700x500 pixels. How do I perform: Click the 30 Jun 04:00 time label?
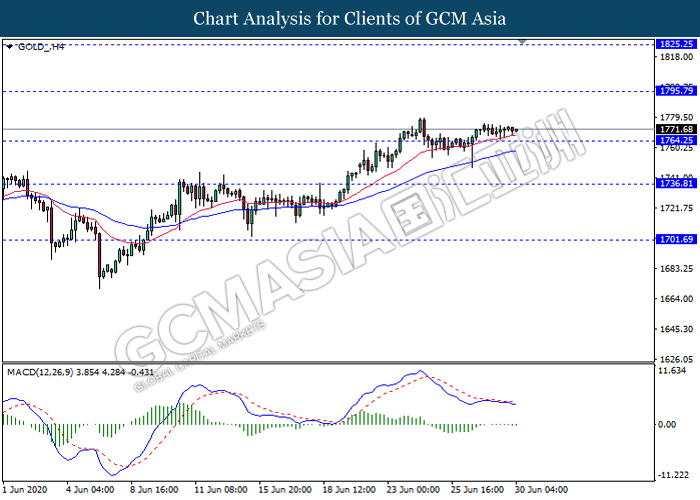pyautogui.click(x=542, y=490)
